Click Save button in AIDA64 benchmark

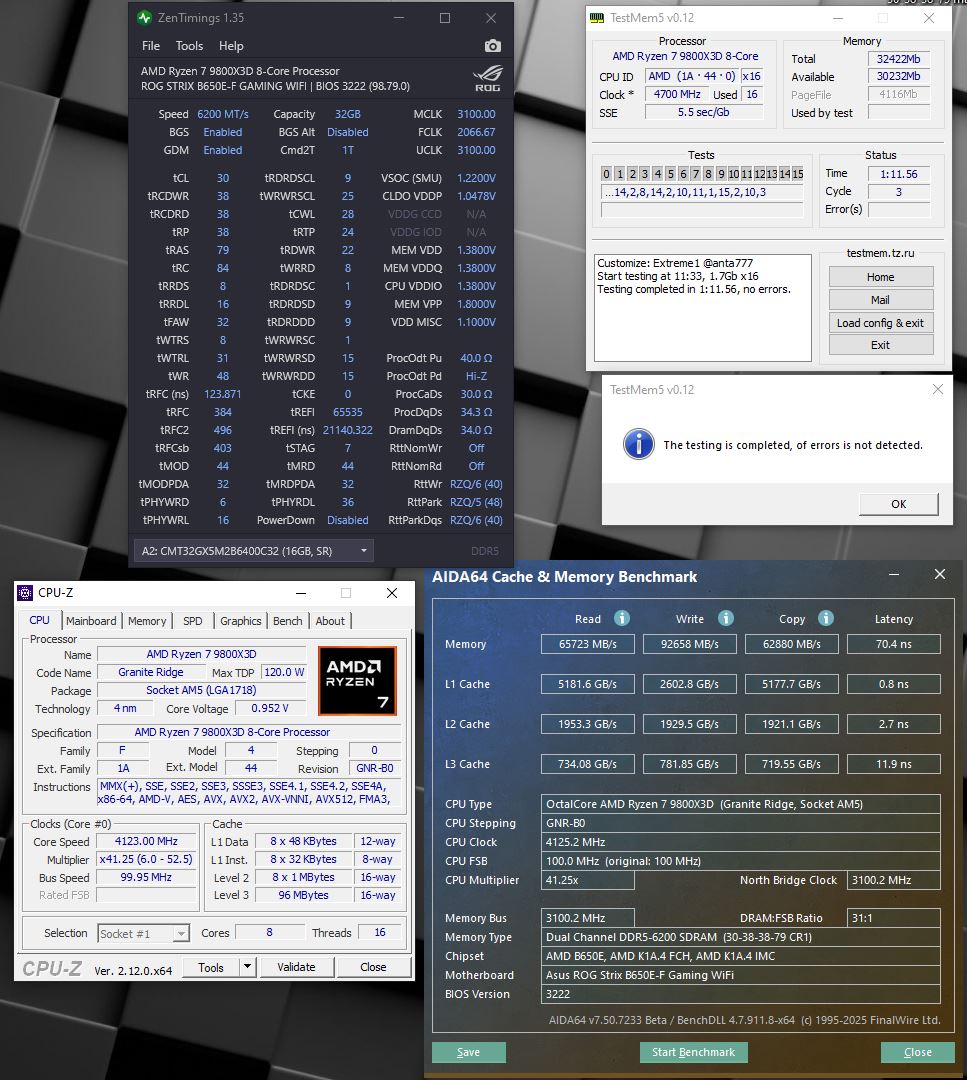(468, 1052)
